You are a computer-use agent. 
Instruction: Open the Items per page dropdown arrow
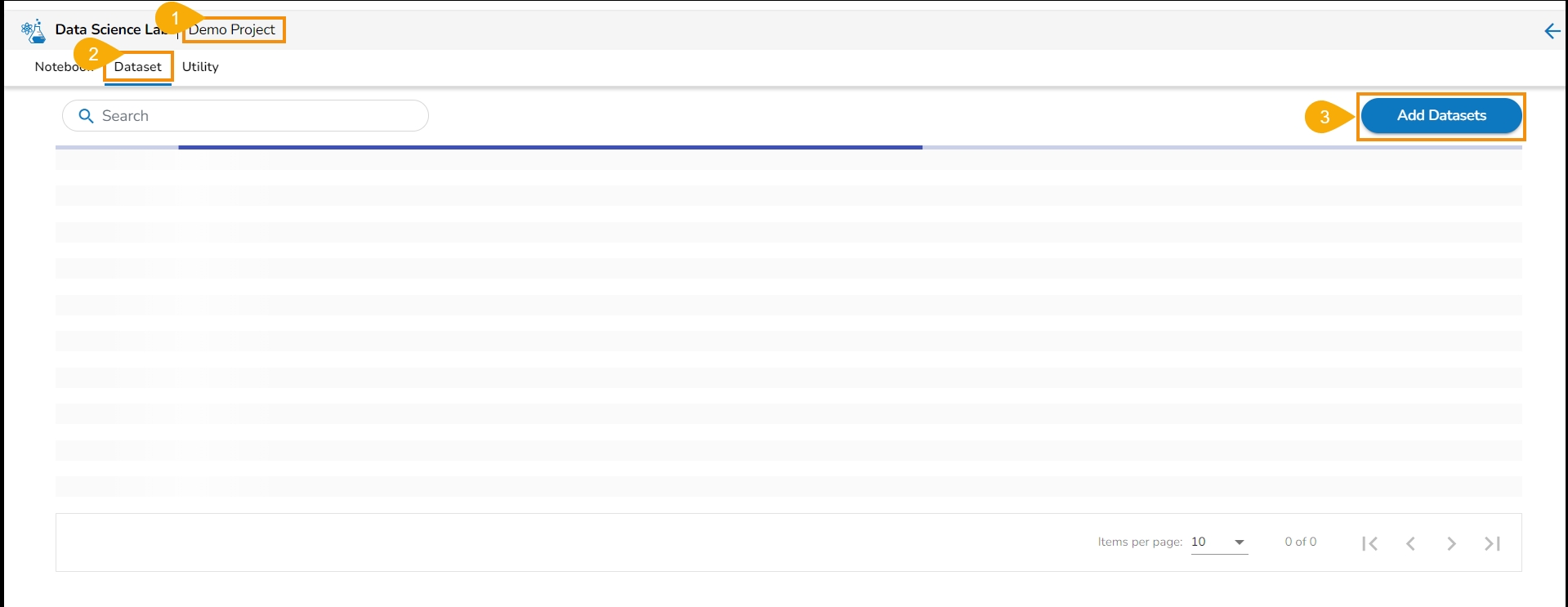coord(1240,542)
